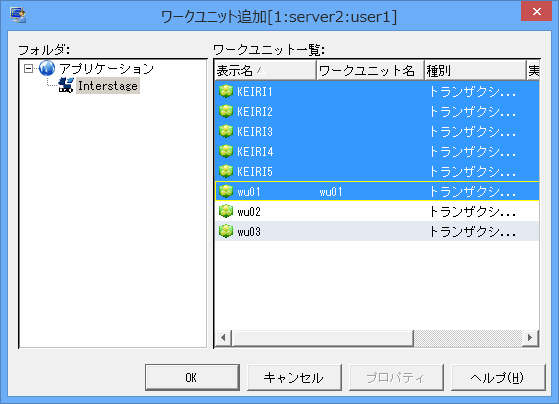Click the wu03 work unit icon
559x404 pixels.
[x=226, y=231]
